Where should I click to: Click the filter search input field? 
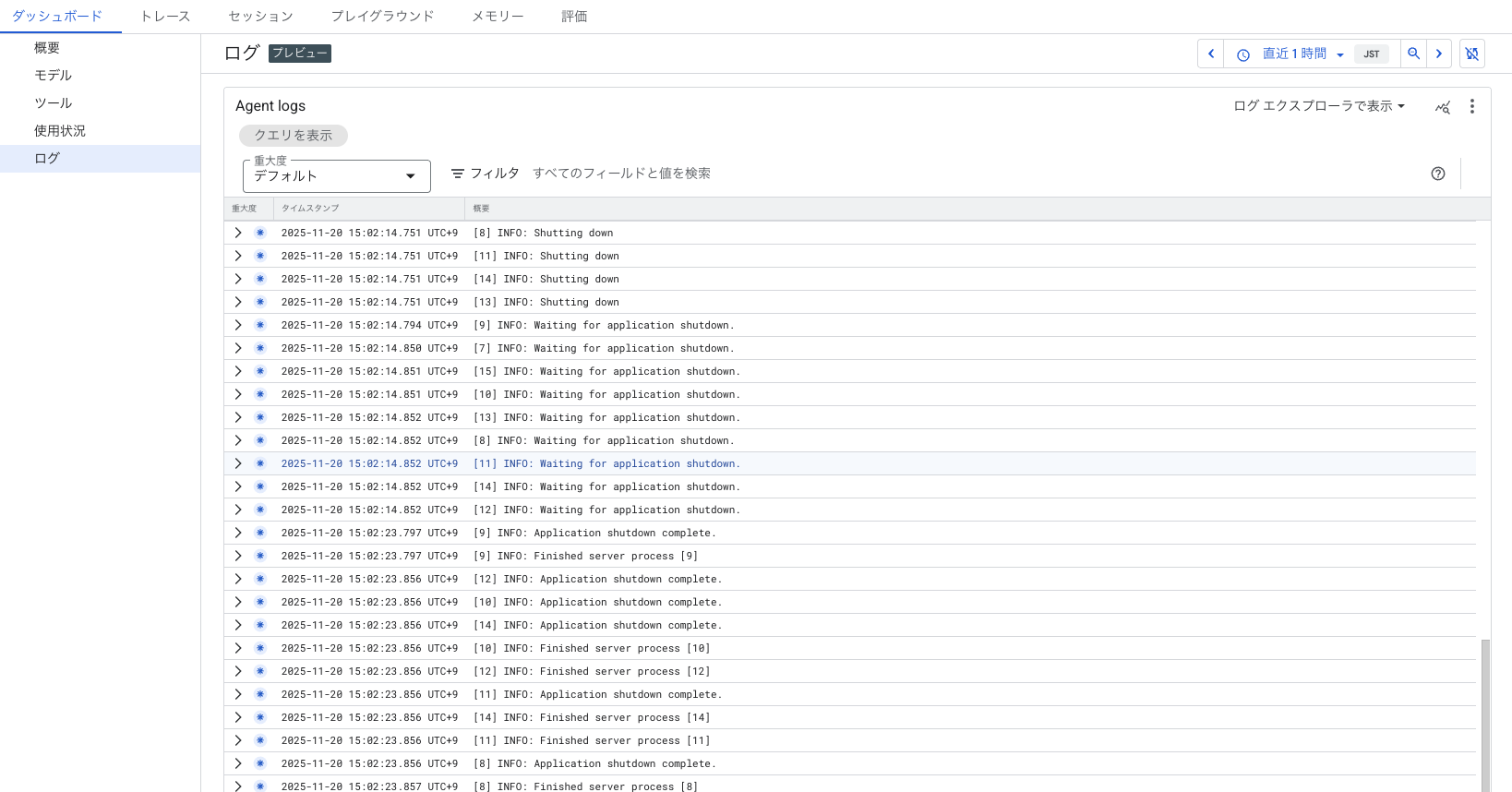tap(831, 174)
